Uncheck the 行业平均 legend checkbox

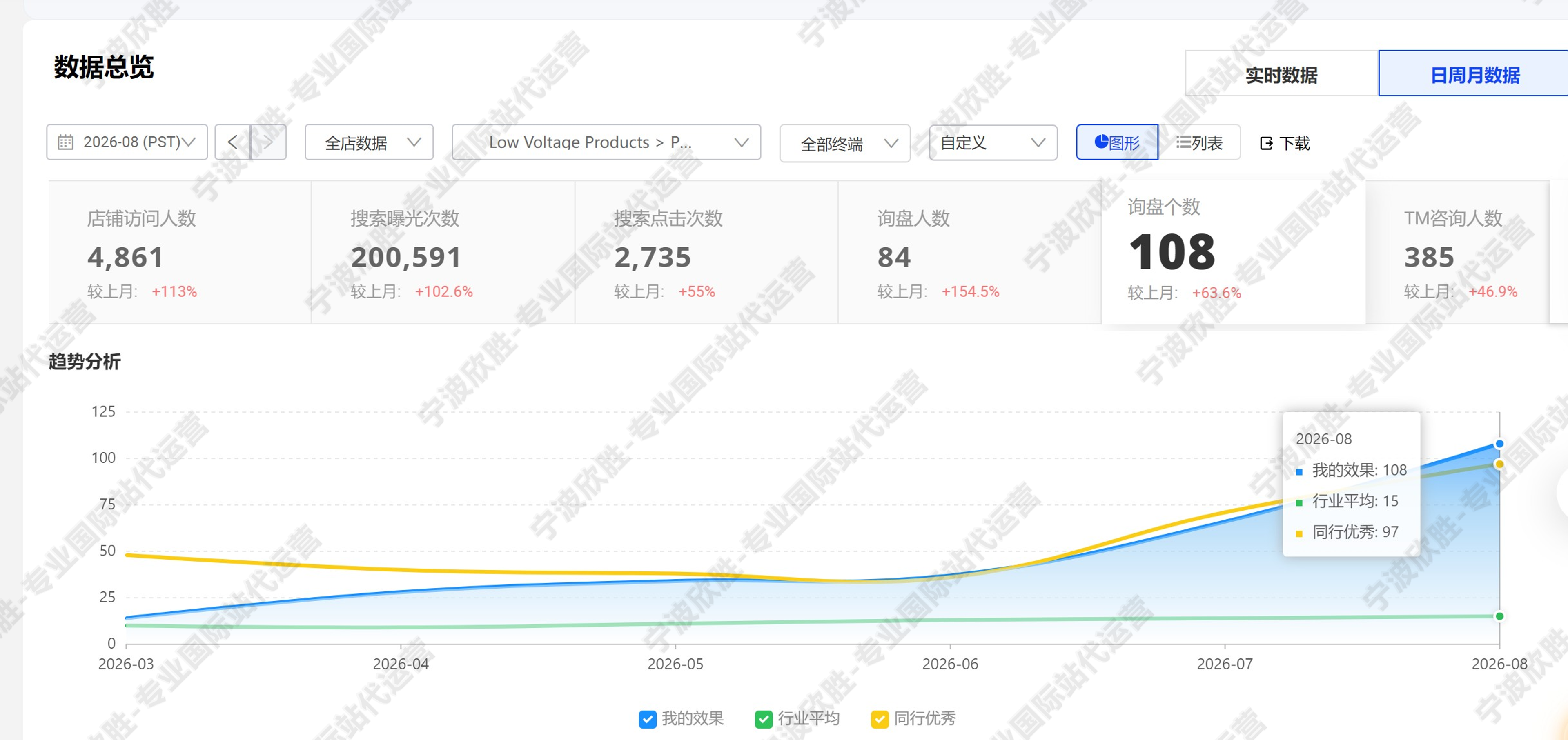point(763,719)
